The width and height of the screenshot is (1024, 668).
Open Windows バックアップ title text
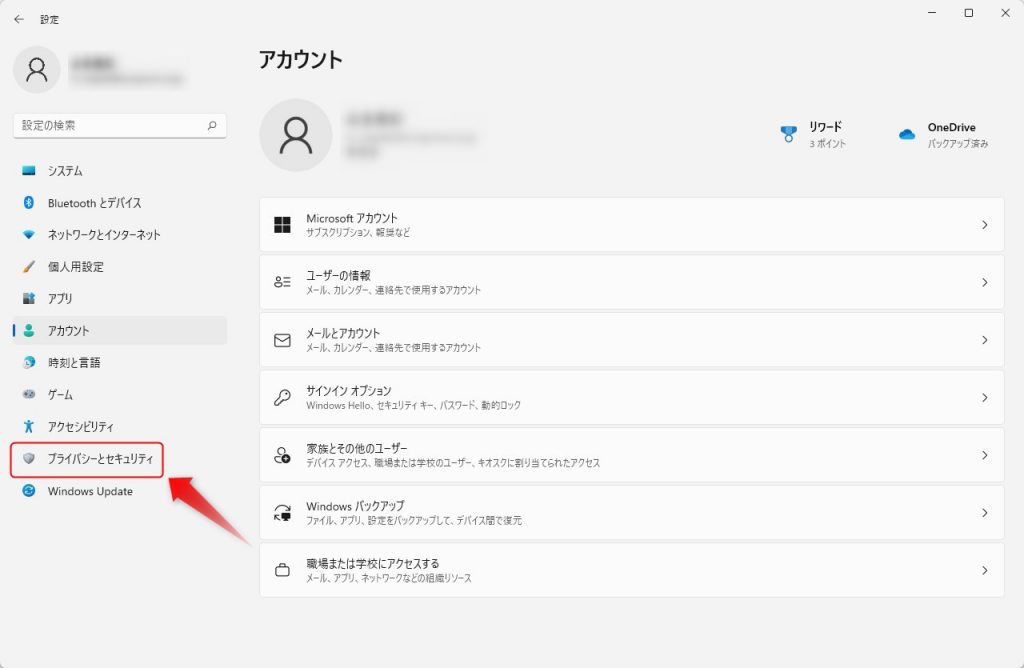[355, 506]
